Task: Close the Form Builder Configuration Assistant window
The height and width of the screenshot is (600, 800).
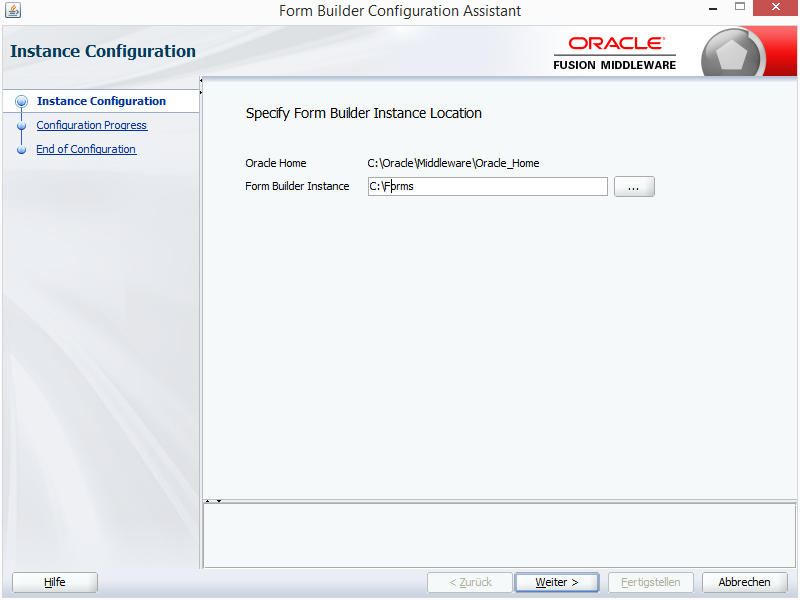Action: tap(776, 8)
